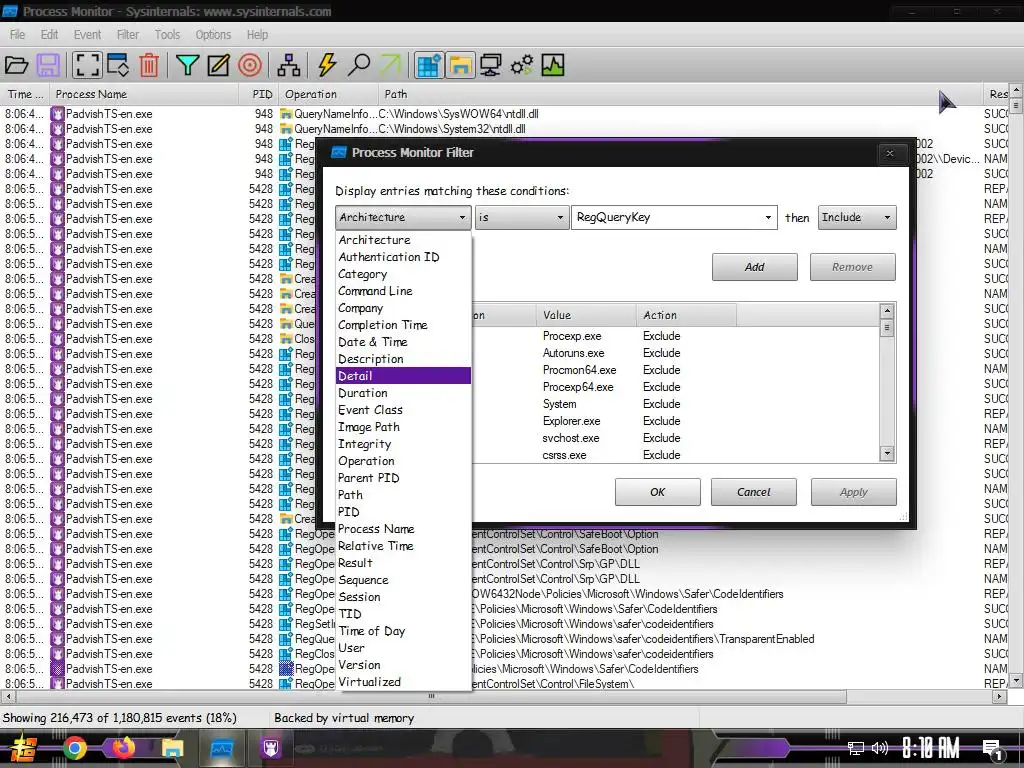Viewport: 1024px width, 768px height.
Task: Select Command Line in the dropdown list
Action: [x=403, y=291]
